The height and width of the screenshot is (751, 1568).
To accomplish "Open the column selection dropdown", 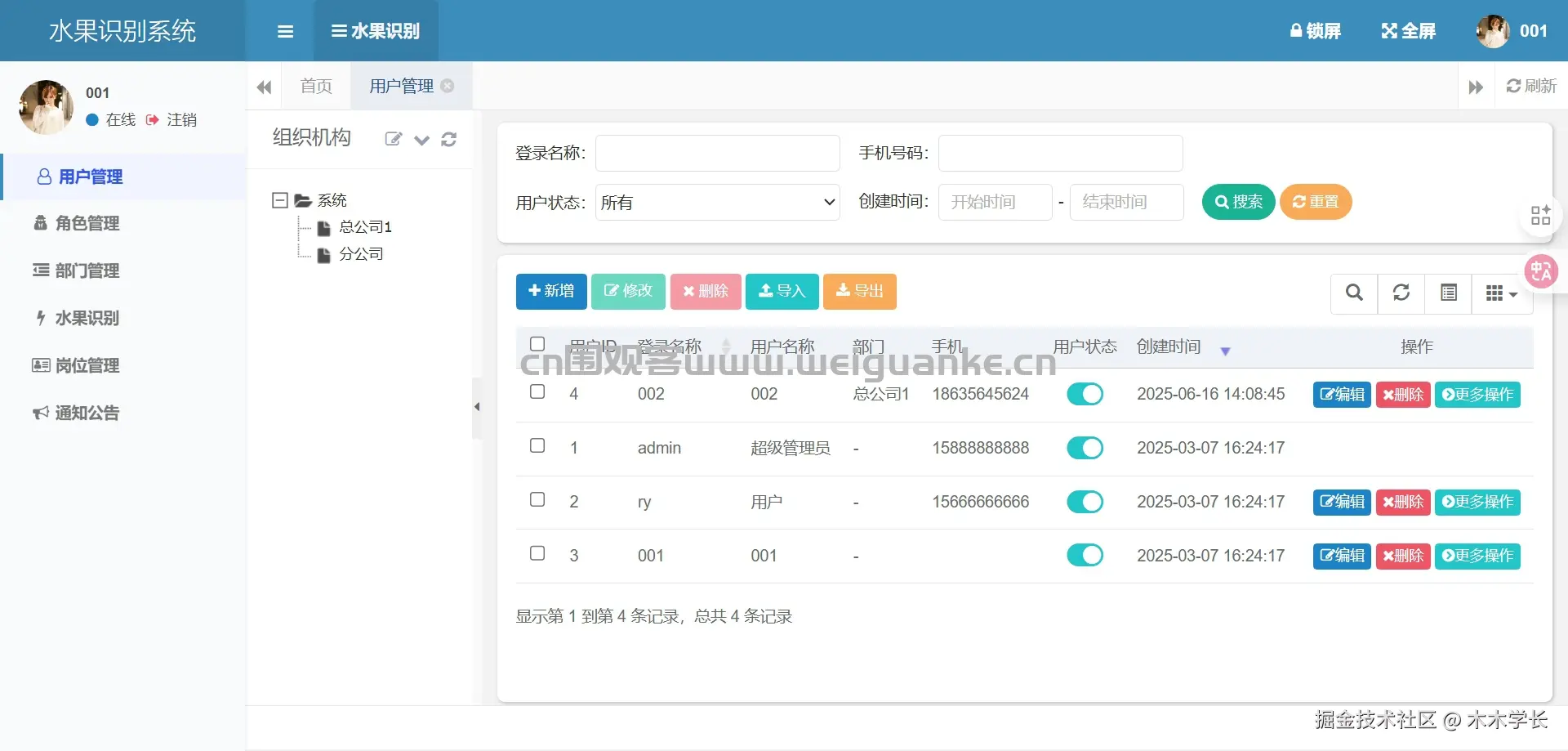I will point(1502,293).
